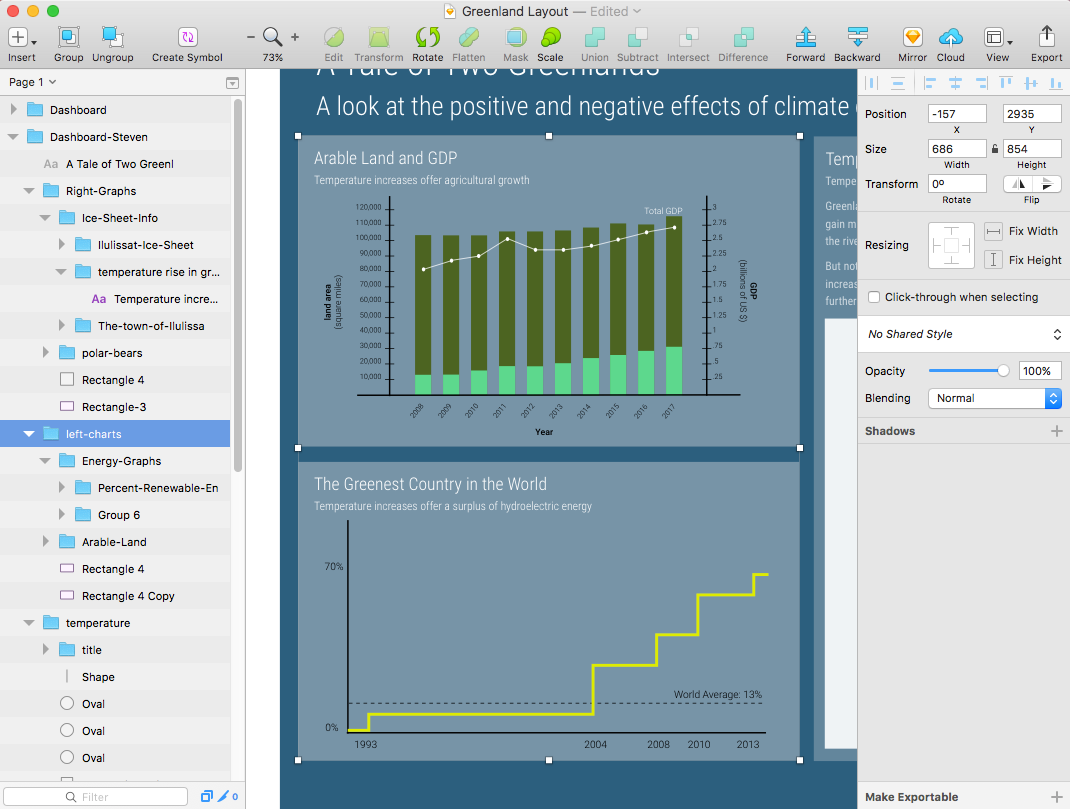The image size is (1070, 809).
Task: Expand the polar-bears group
Action: 45,353
